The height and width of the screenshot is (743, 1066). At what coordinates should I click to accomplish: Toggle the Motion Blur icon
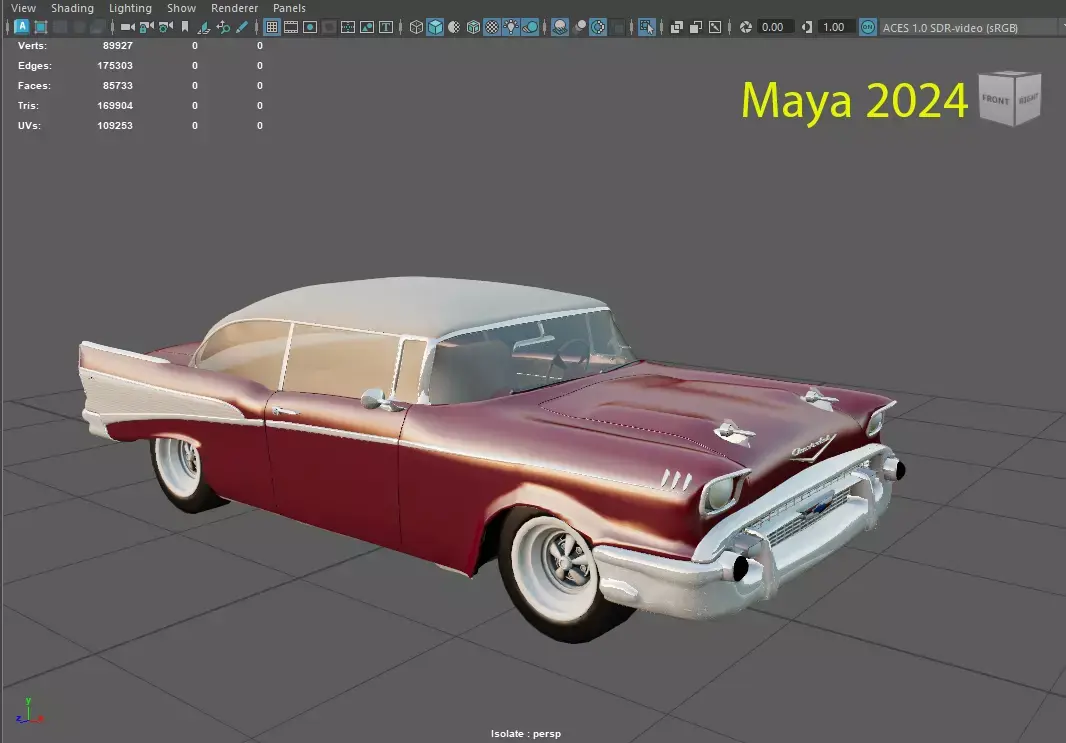[579, 27]
